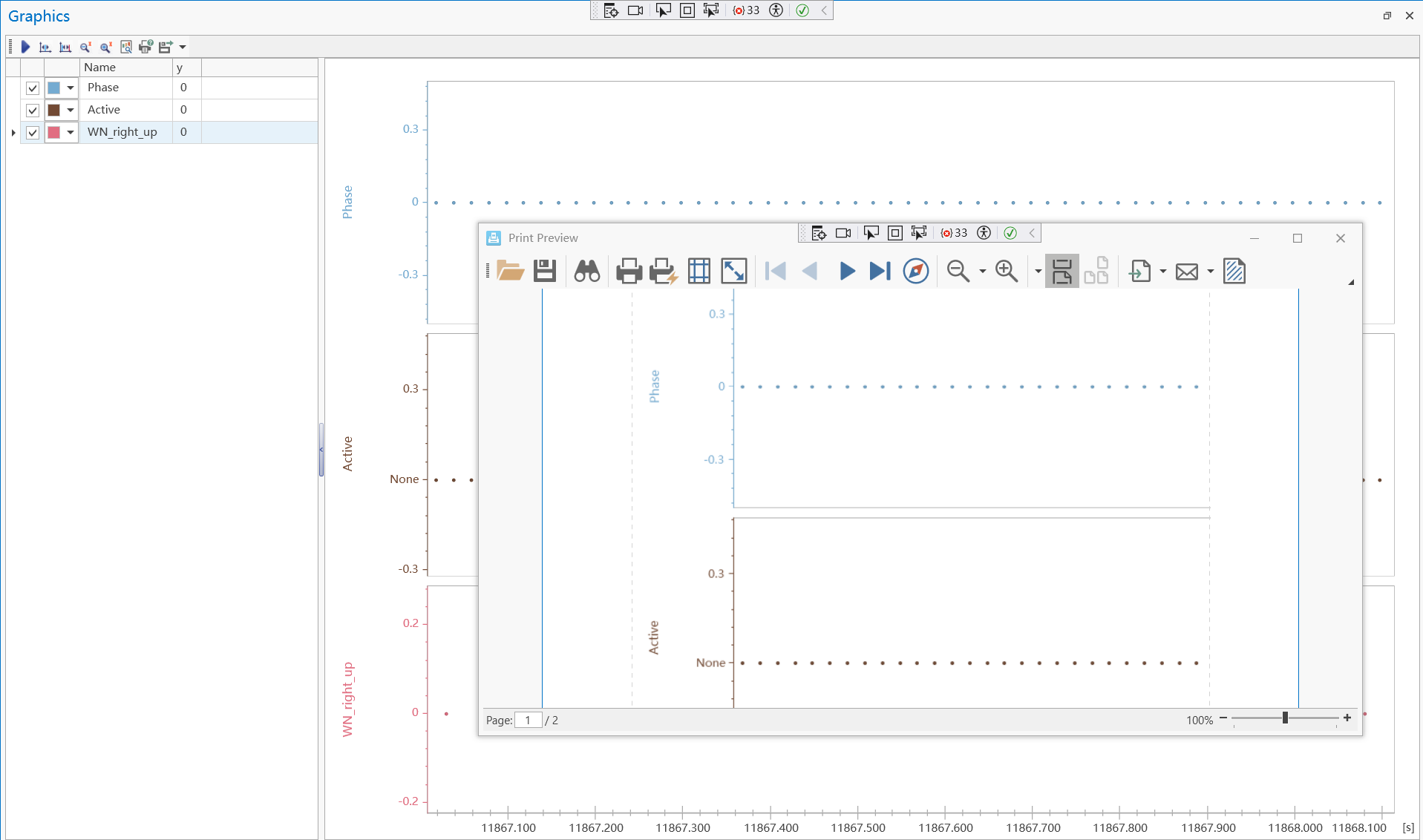Expand the Send via E-Mail dropdown arrow
This screenshot has width=1423, height=840.
(x=1210, y=272)
